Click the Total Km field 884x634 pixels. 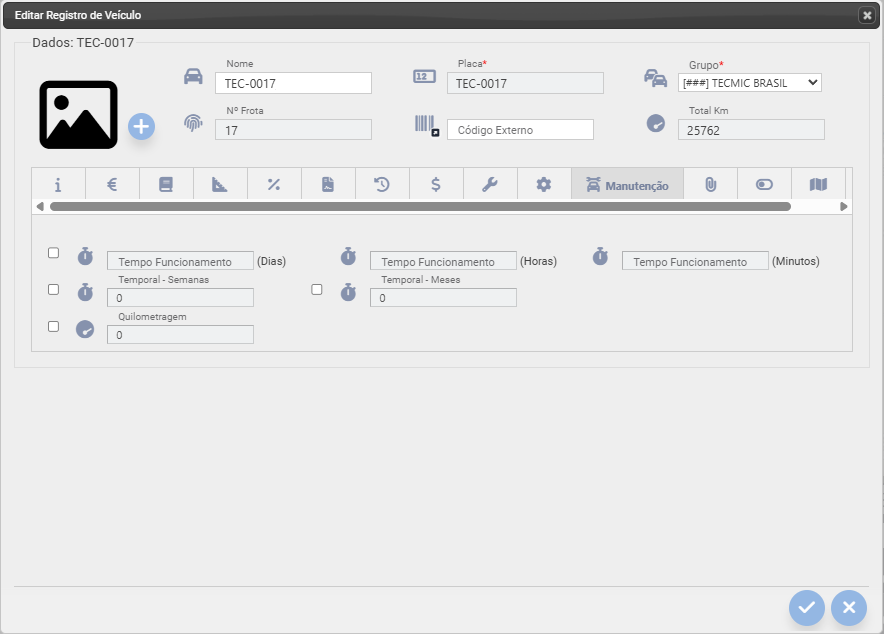[751, 130]
